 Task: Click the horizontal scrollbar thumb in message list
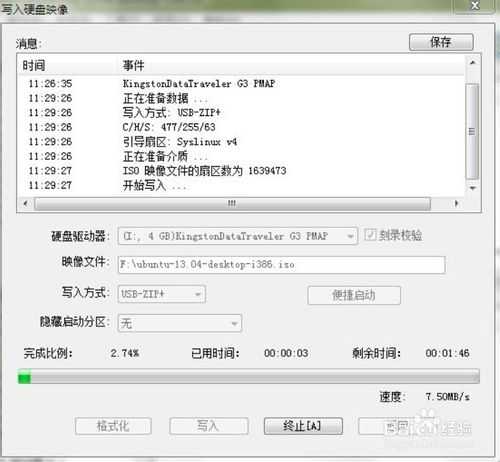[232, 204]
